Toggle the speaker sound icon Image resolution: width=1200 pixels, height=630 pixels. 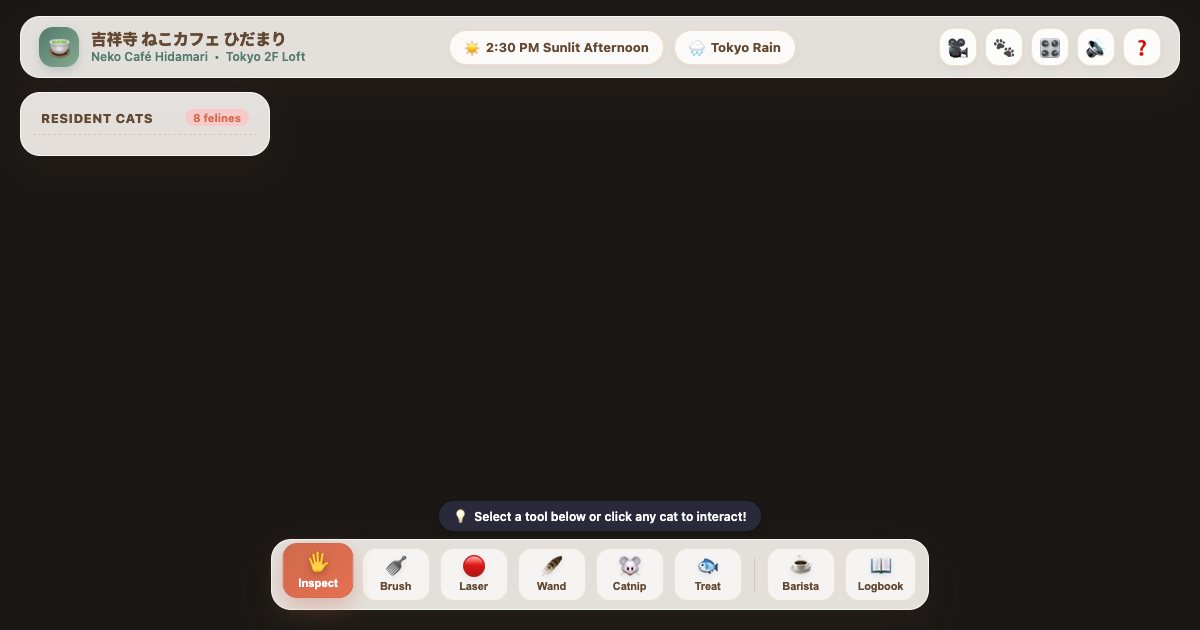[1096, 47]
